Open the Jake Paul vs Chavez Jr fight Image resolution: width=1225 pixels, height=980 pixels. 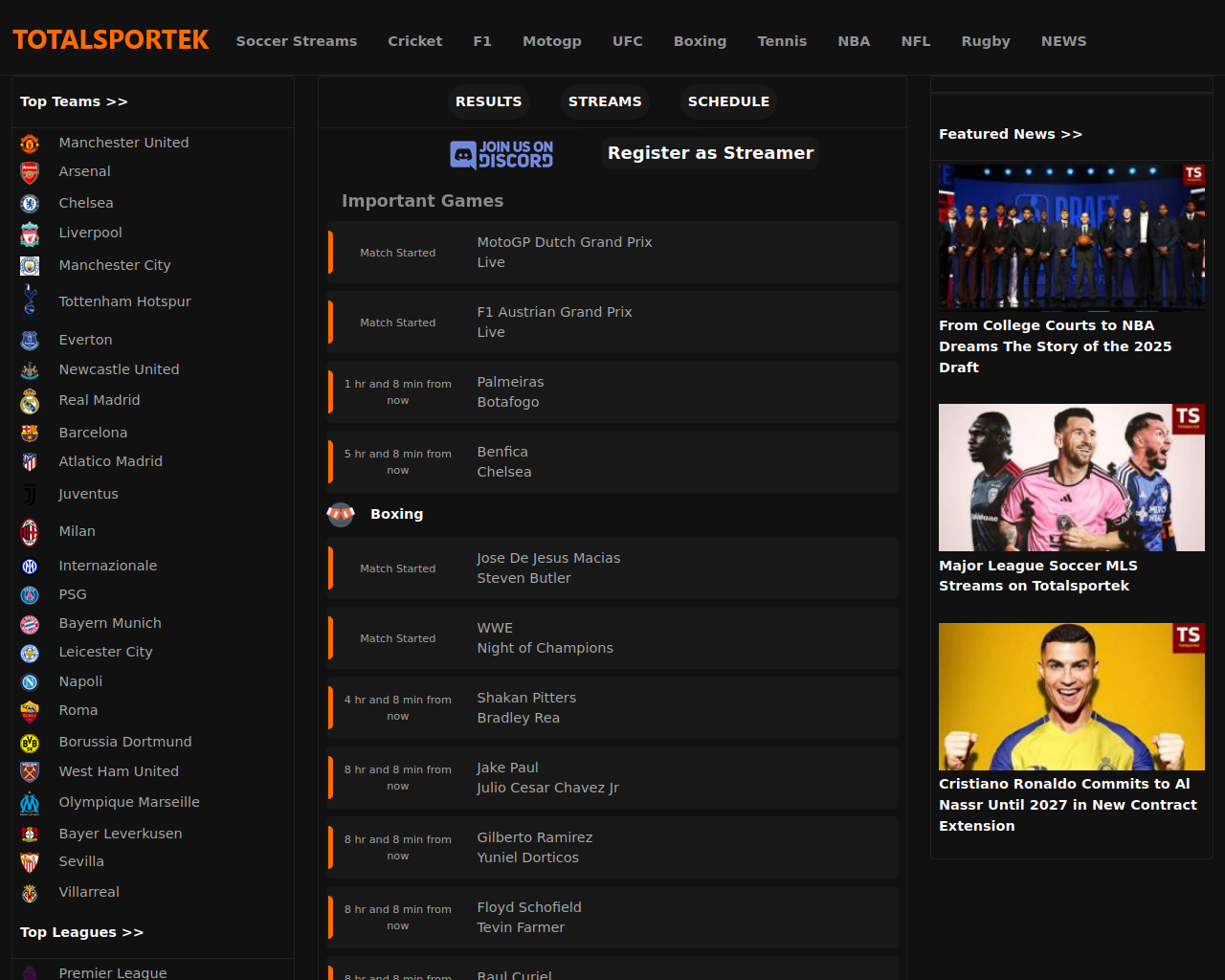pos(612,778)
